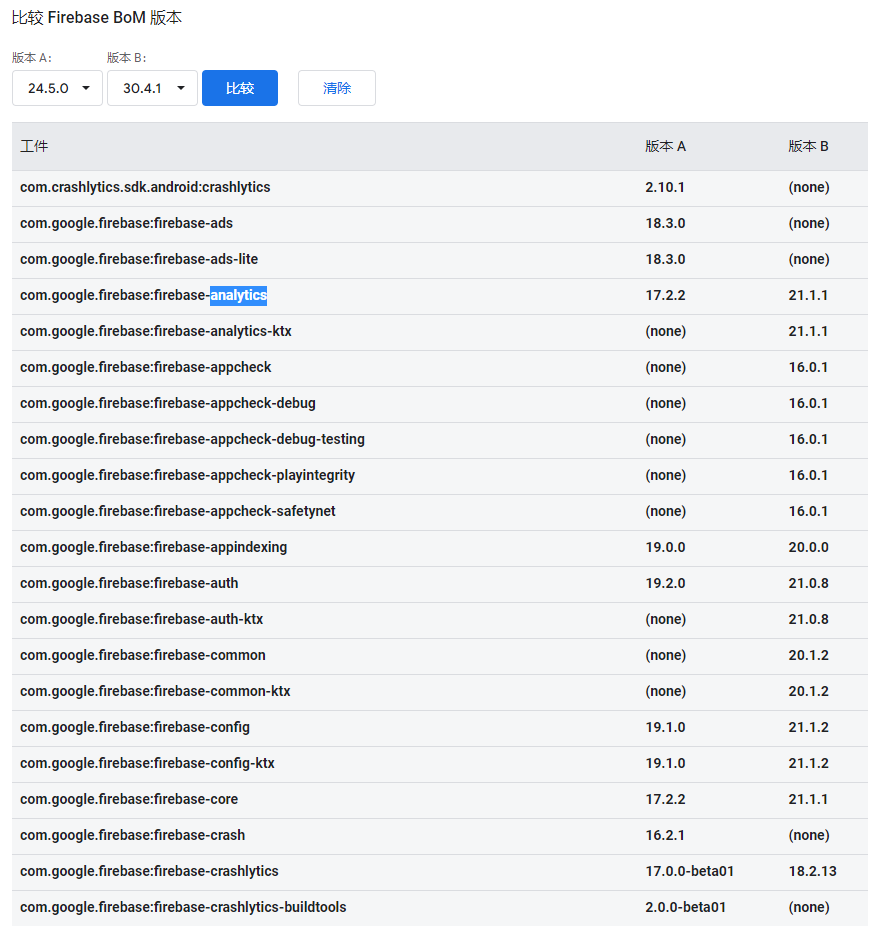Click the firebase-crash artifact name
Viewport: 882px width, 926px height.
pos(132,836)
